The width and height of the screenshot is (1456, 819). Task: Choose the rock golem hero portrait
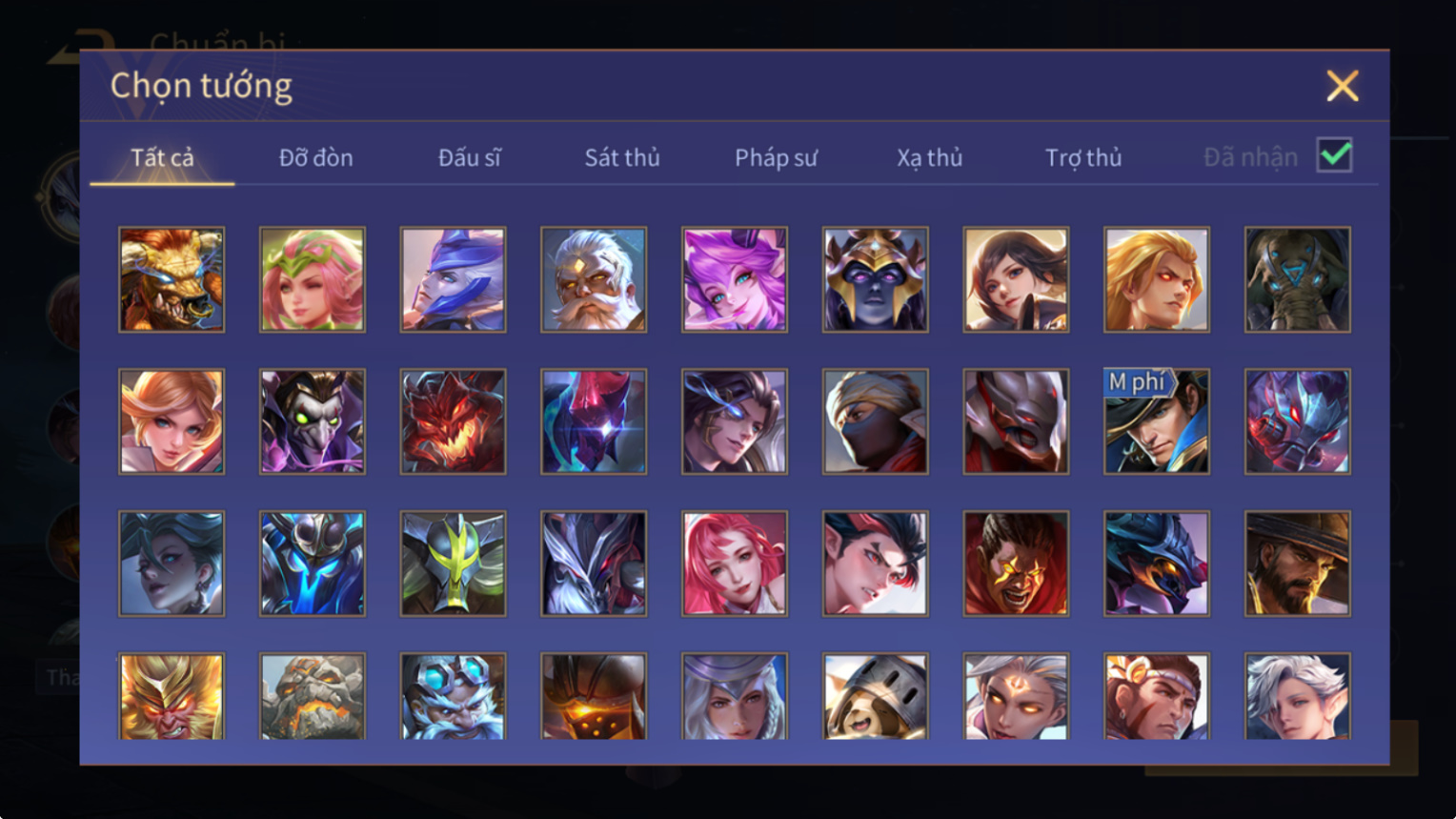point(313,697)
